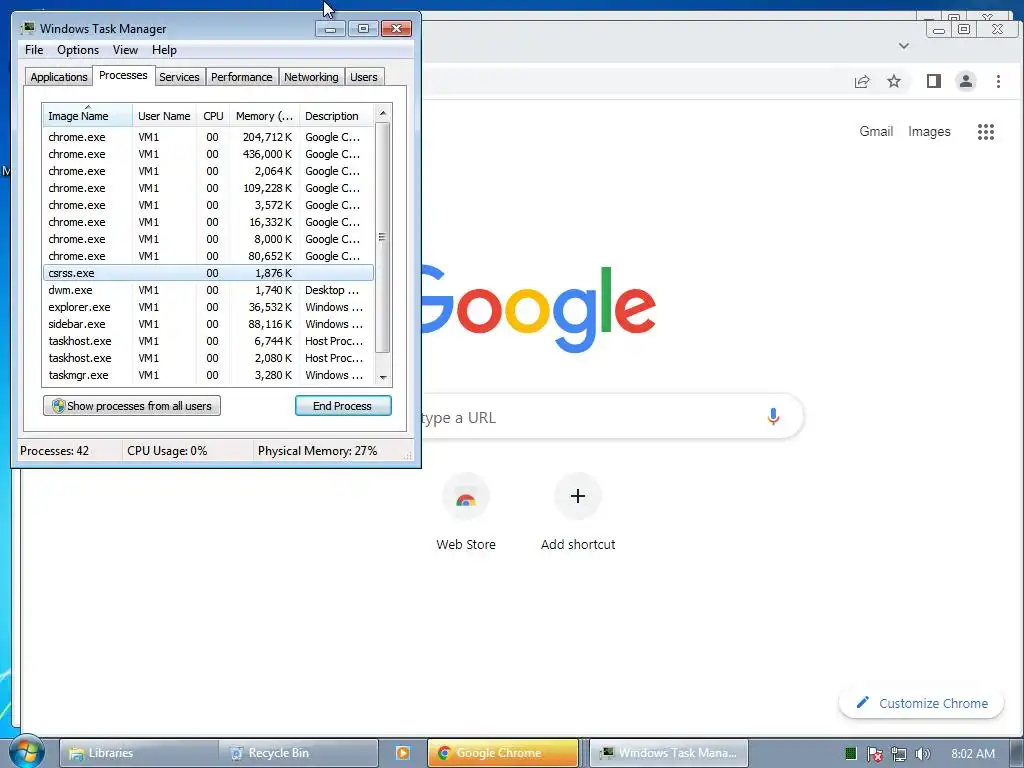Click the Customize Chrome button
Image resolution: width=1024 pixels, height=768 pixels.
point(921,703)
